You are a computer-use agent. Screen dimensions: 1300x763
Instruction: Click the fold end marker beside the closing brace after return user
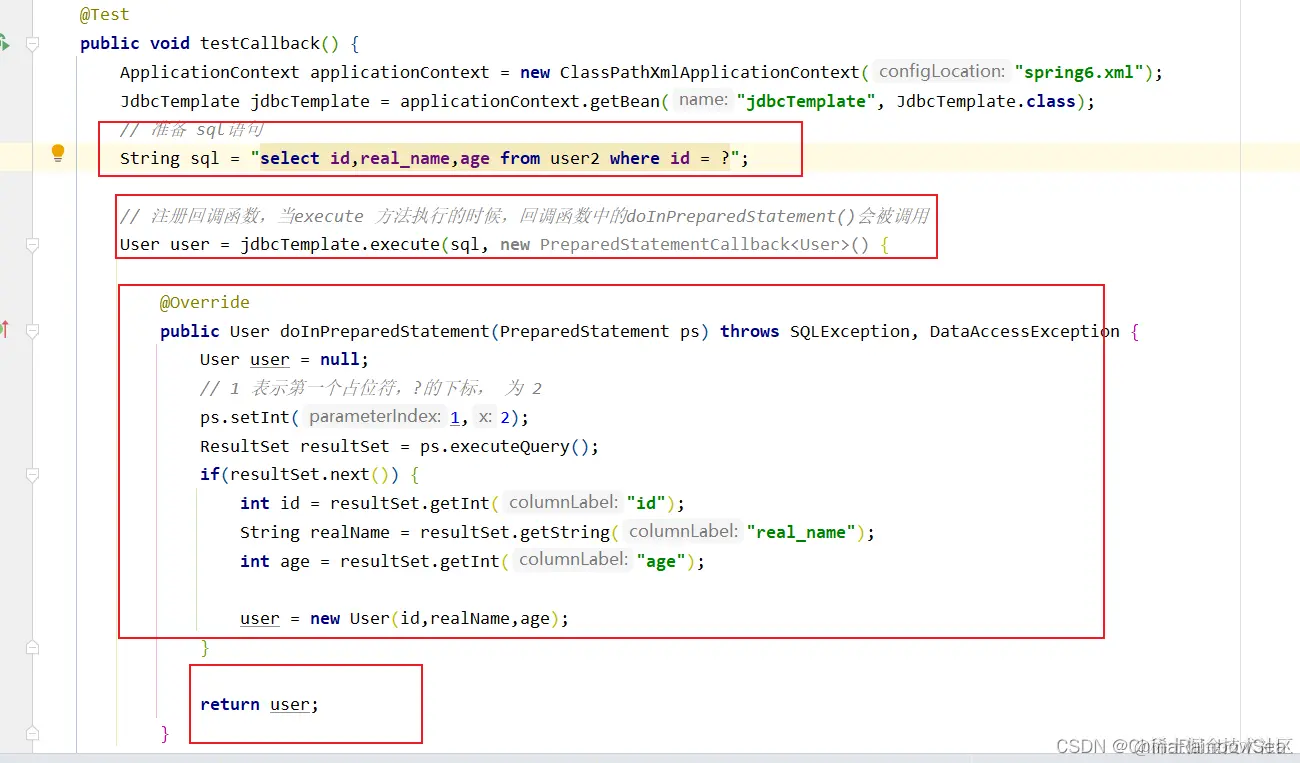32,734
